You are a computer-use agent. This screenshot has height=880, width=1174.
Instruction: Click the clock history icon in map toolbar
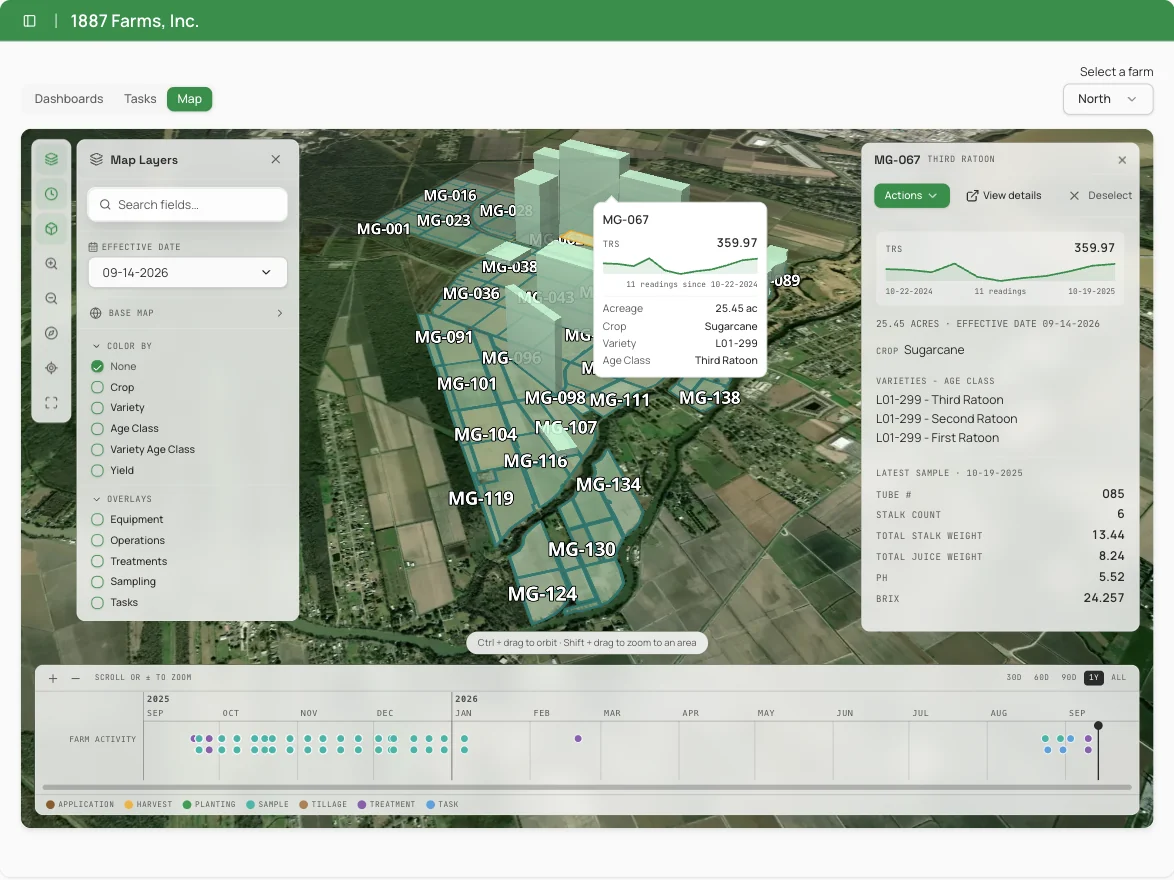[52, 194]
